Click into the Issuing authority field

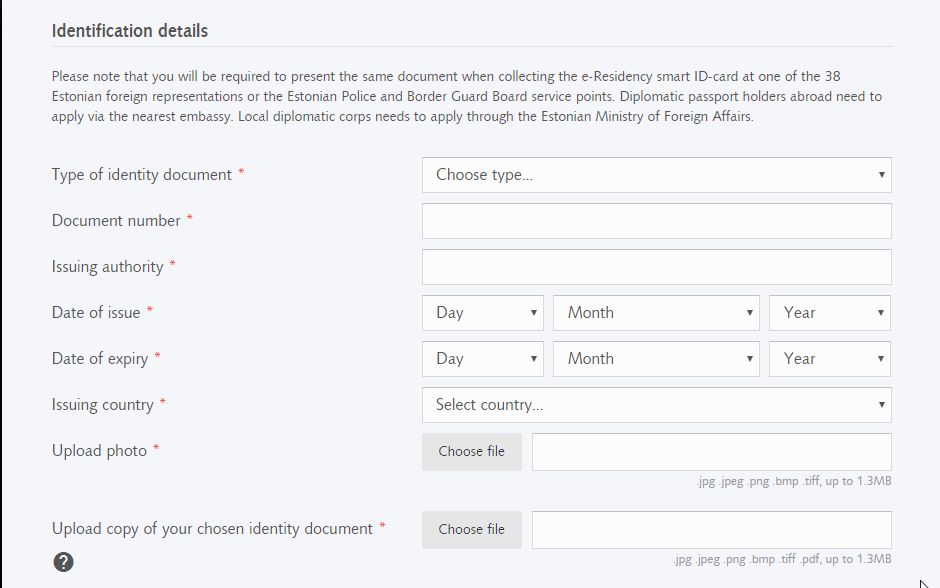(x=656, y=267)
